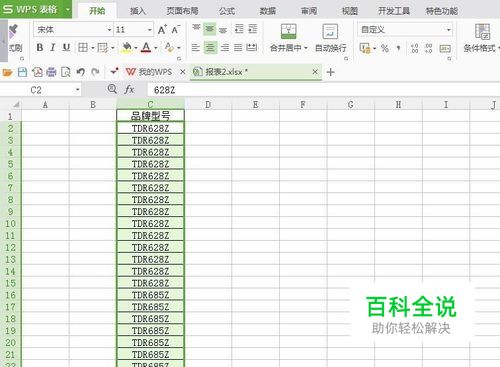Decrease decimal places
Image resolution: width=500 pixels, height=367 pixels.
pyautogui.click(x=429, y=48)
